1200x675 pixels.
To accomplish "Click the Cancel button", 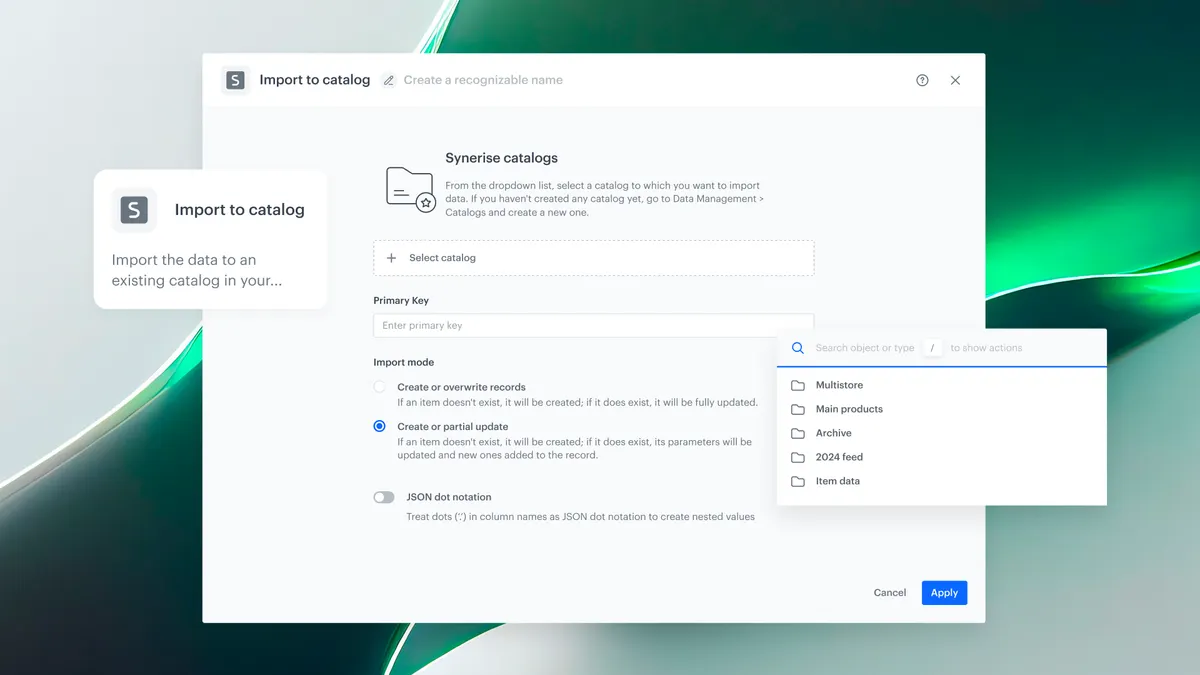I will coord(890,593).
